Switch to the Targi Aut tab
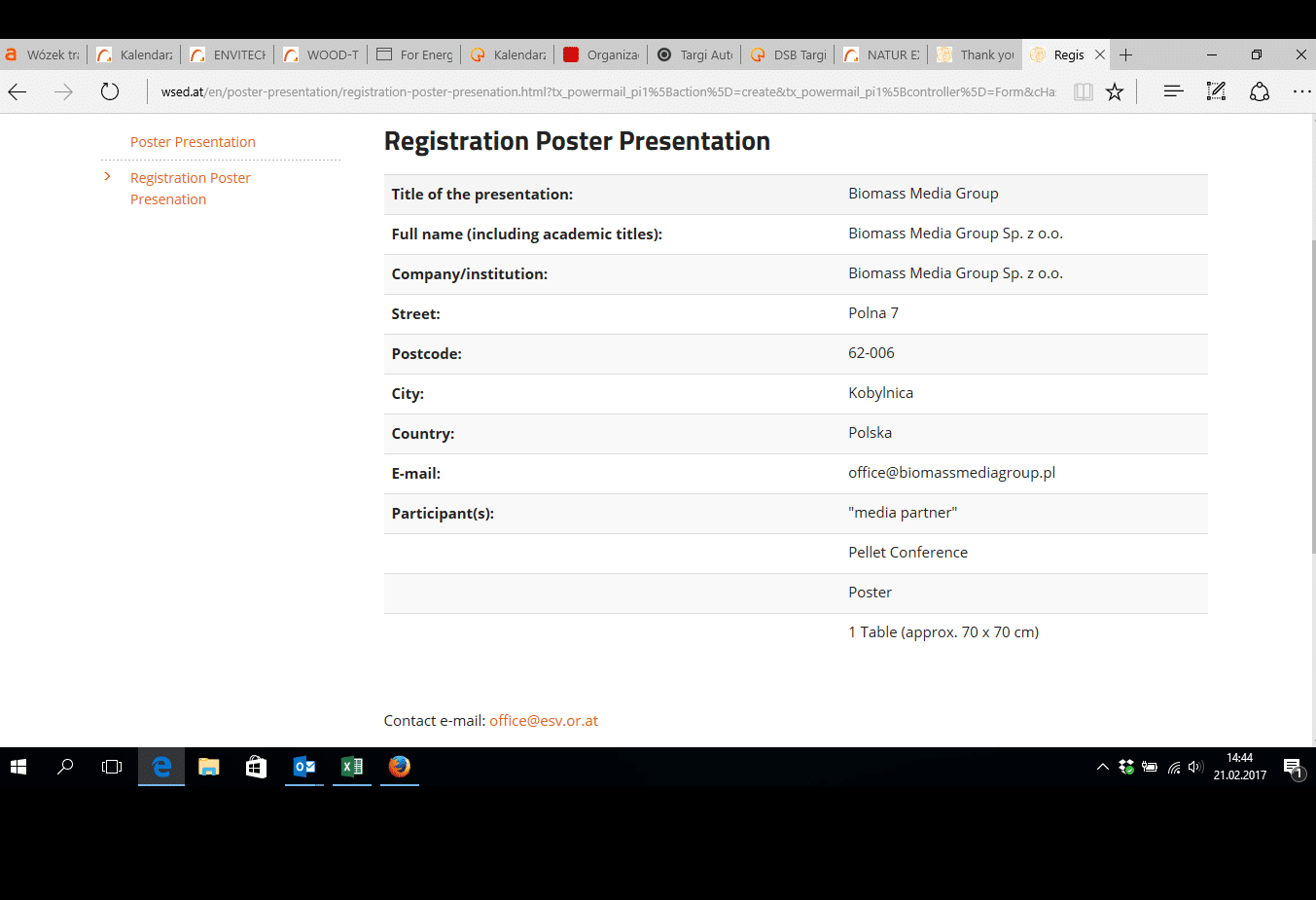The image size is (1316, 900). (x=694, y=54)
